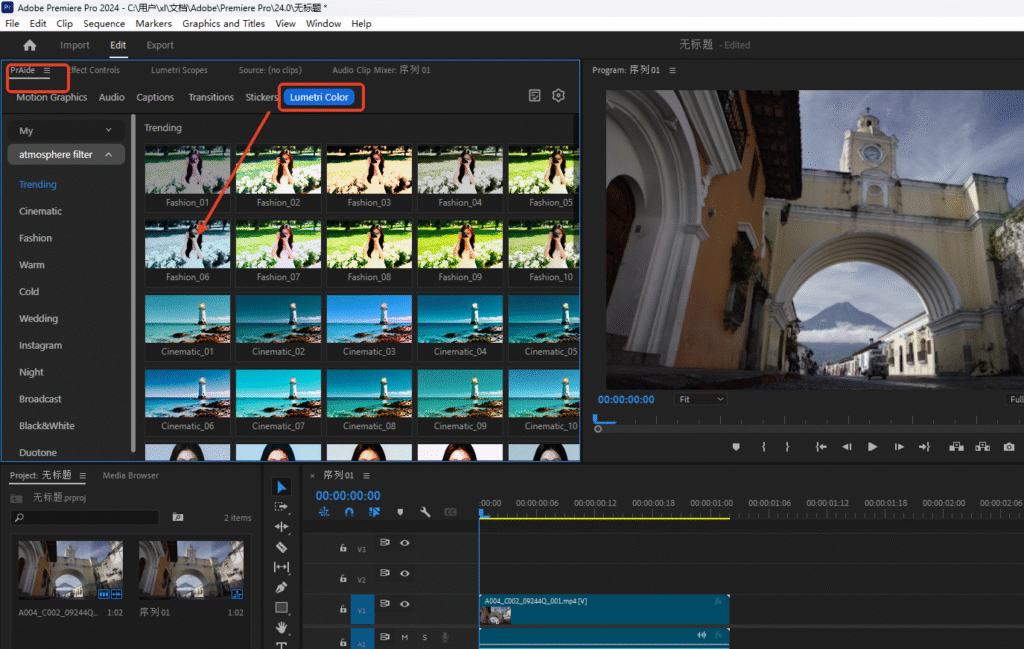Mute the A1 audio track
The image size is (1024, 649).
click(x=405, y=637)
